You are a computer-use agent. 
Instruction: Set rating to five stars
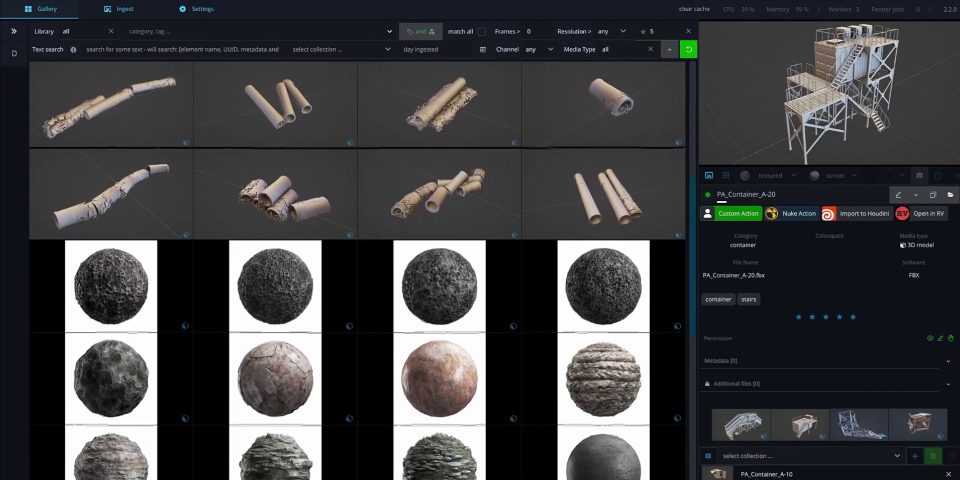853,316
